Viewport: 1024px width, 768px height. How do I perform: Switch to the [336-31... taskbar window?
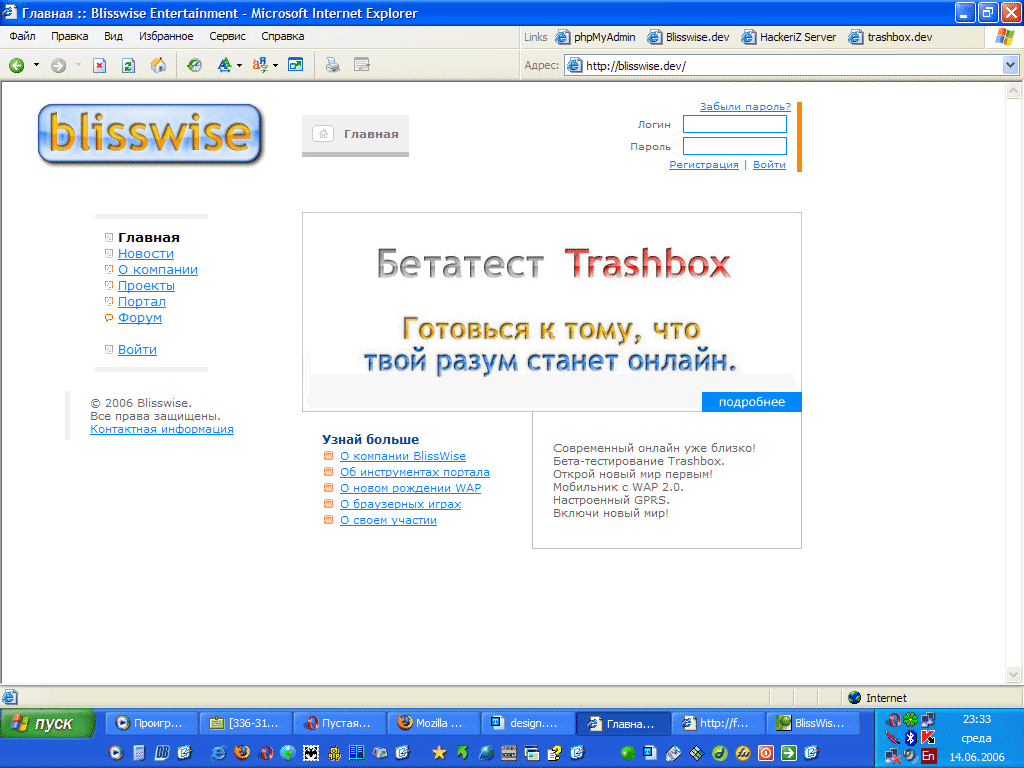244,723
